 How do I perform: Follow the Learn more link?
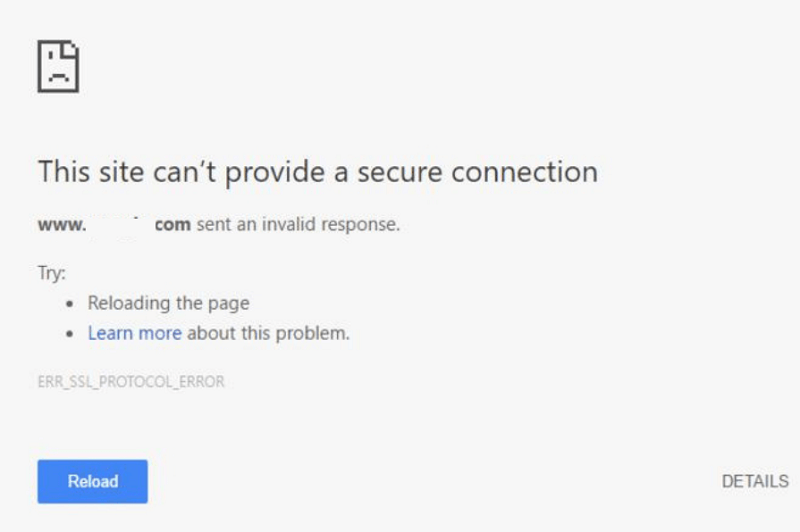click(134, 333)
